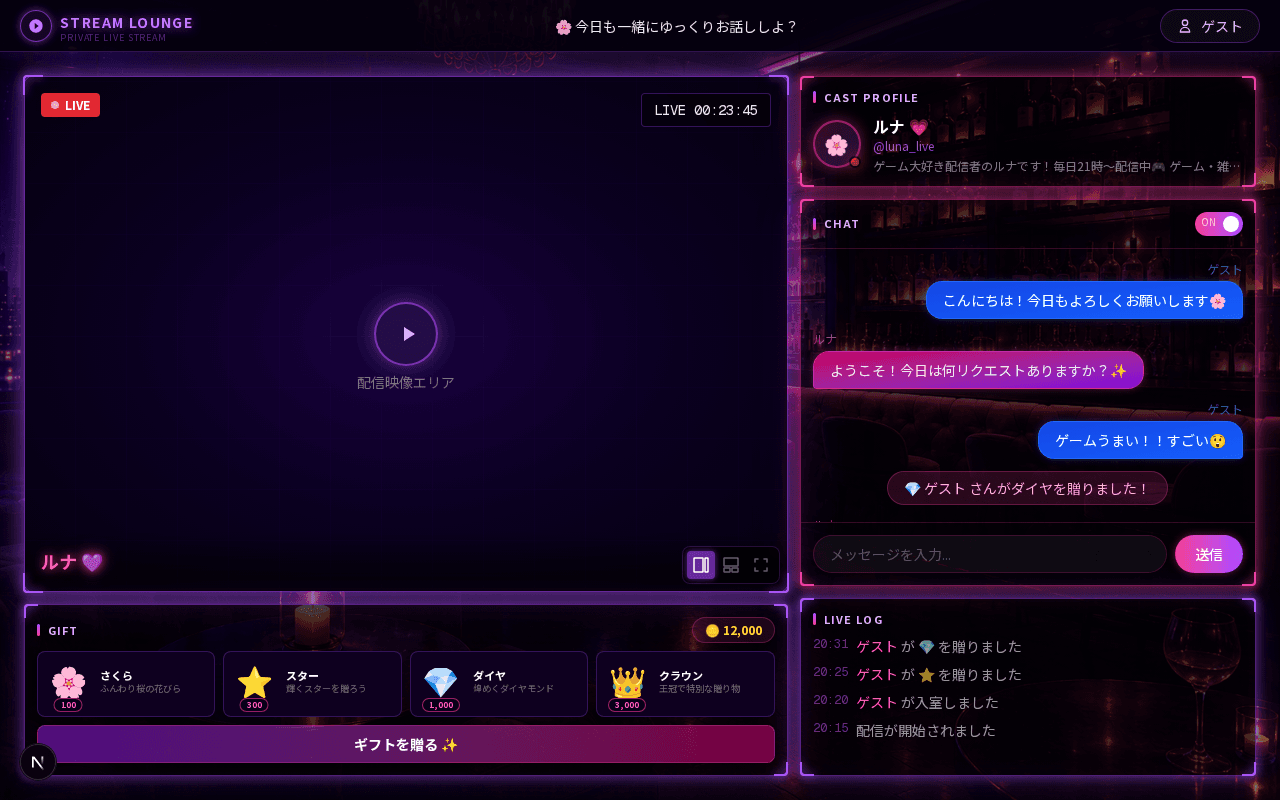
Task: Click the cast profile bio text
Action: pyautogui.click(x=1058, y=166)
